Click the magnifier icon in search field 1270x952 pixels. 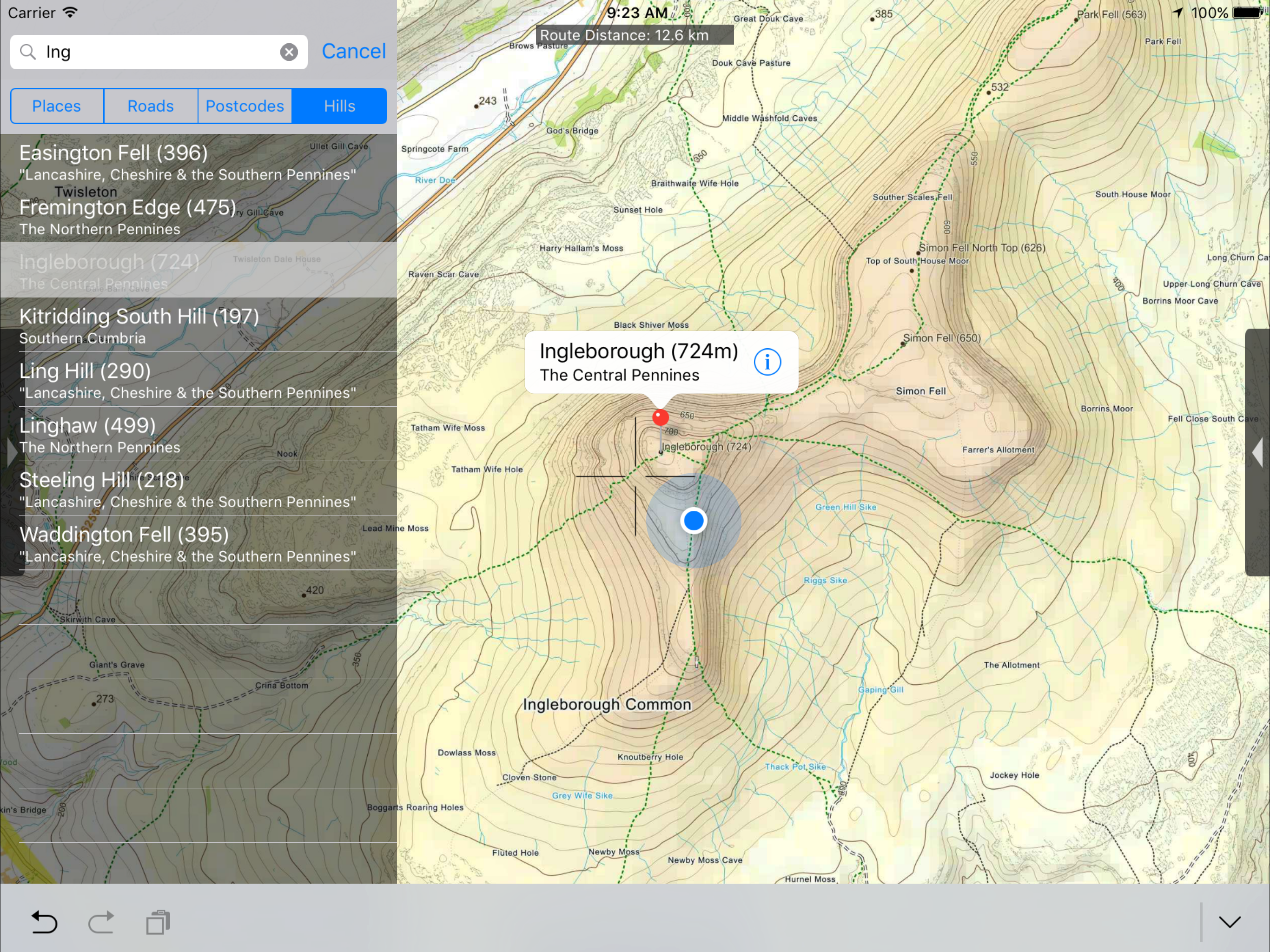[x=27, y=52]
